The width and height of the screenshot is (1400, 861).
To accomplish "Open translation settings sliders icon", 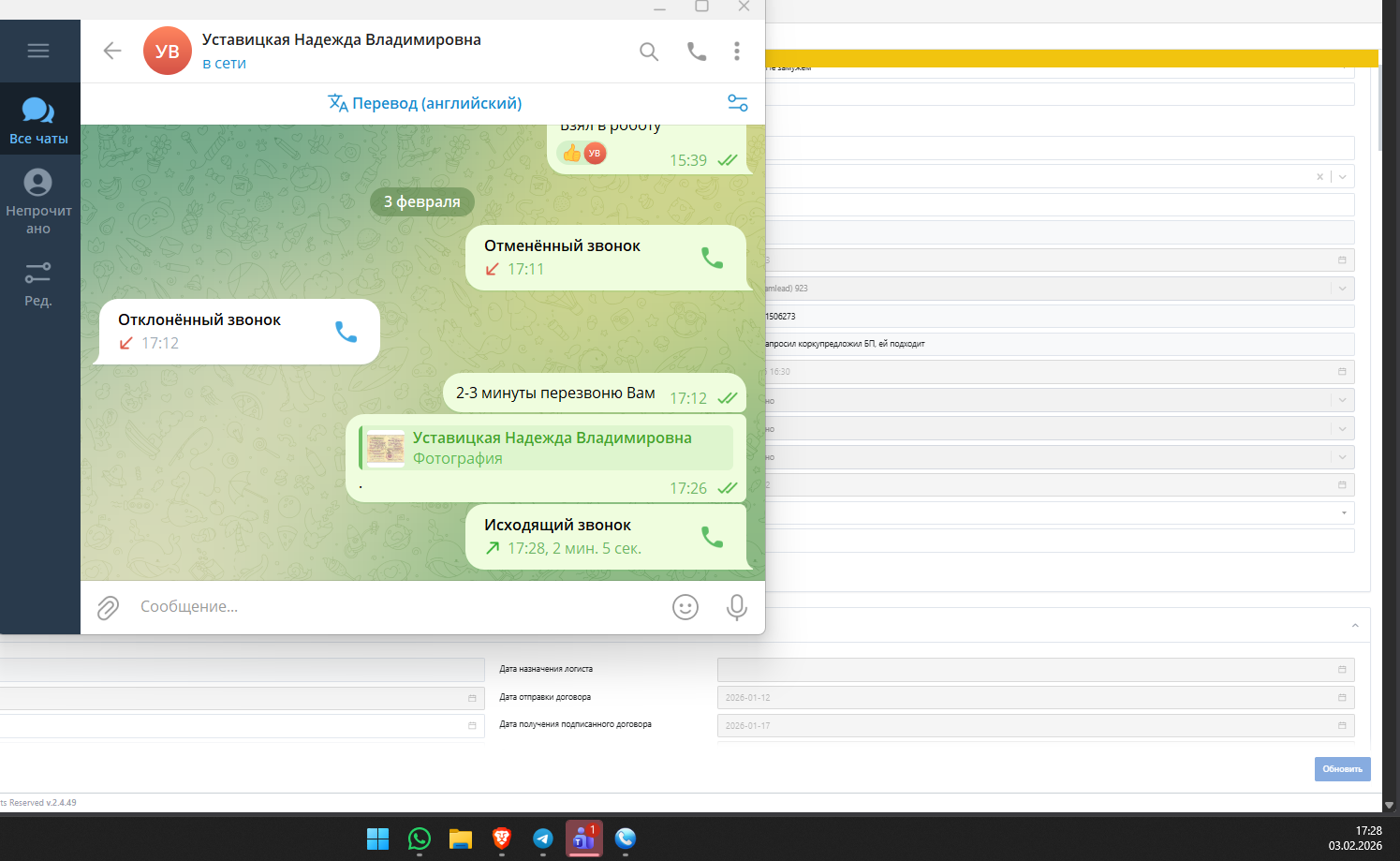I will coord(738,103).
